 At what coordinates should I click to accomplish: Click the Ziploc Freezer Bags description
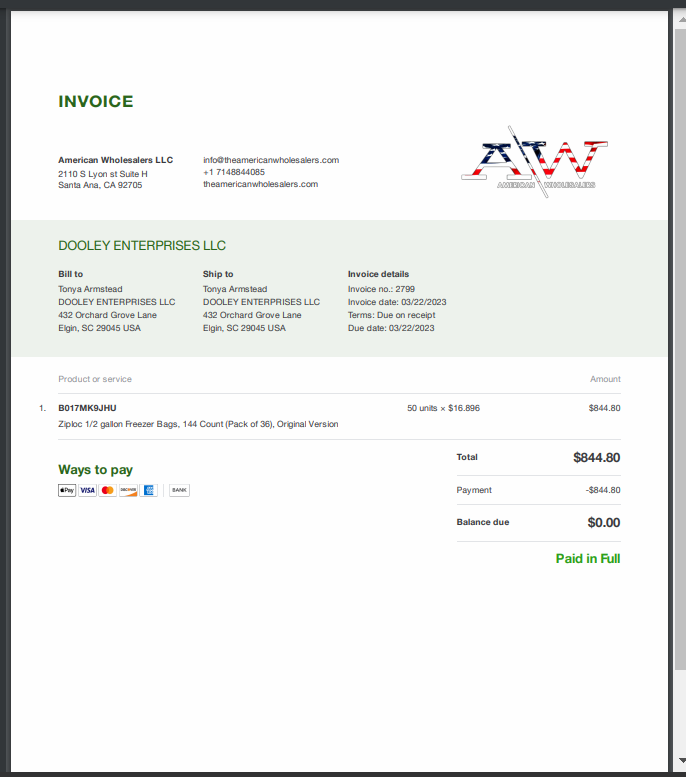198,424
